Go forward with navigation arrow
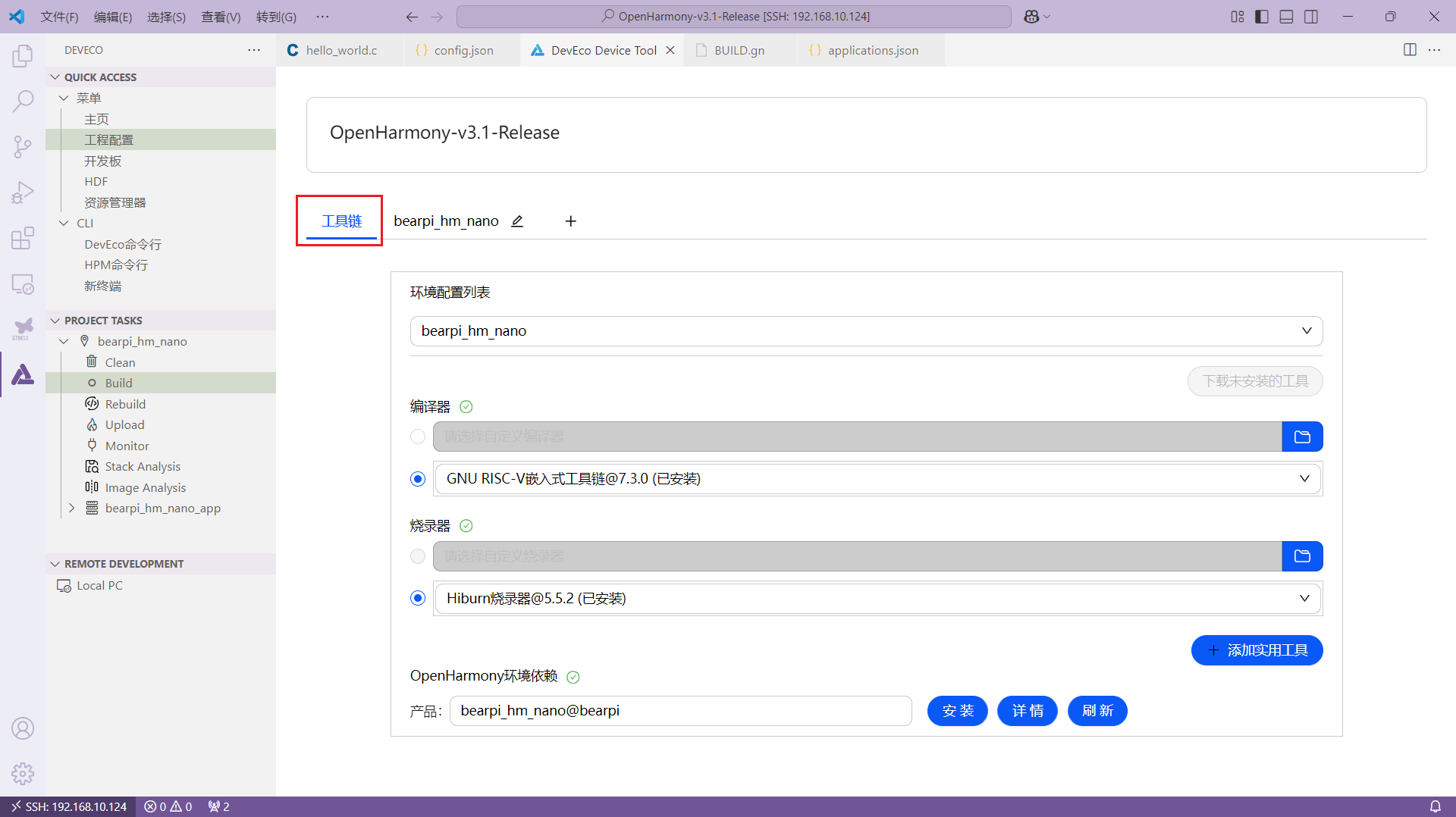Image resolution: width=1456 pixels, height=817 pixels. (437, 17)
